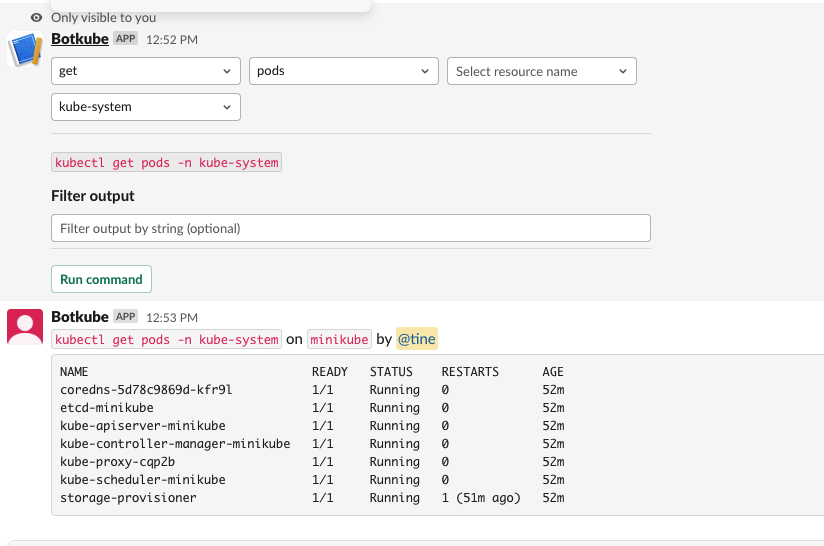Click the eye icon beside Only visible to you
This screenshot has height=546, width=824.
click(36, 18)
